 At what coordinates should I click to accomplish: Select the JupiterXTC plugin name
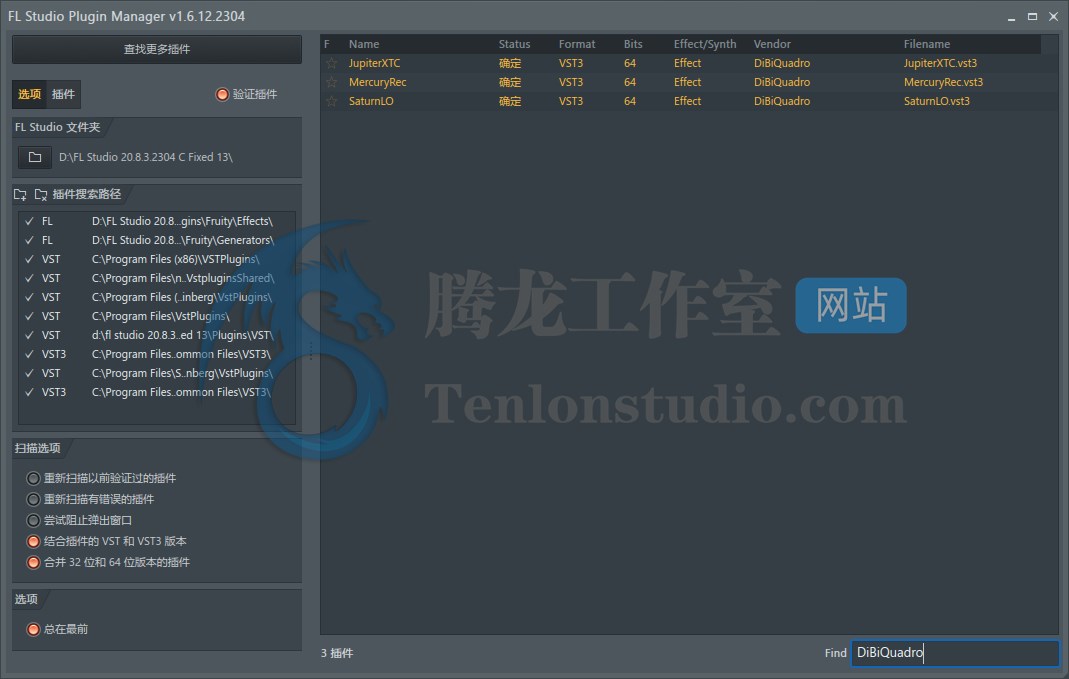click(374, 63)
